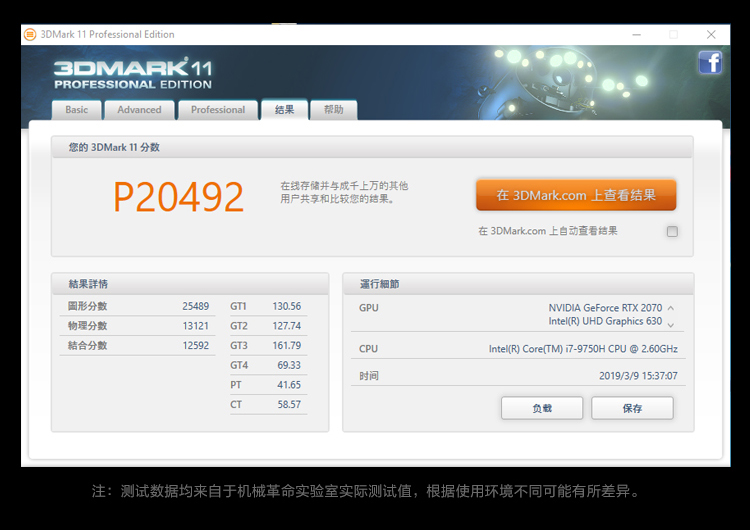Screen dimensions: 750x530
Task: Minimize the 3DMark 11 window
Action: click(636, 34)
